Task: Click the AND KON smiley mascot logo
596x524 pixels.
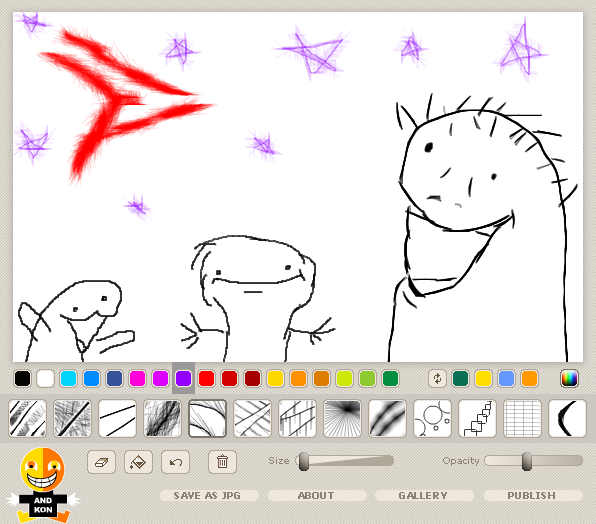Action: [43, 485]
